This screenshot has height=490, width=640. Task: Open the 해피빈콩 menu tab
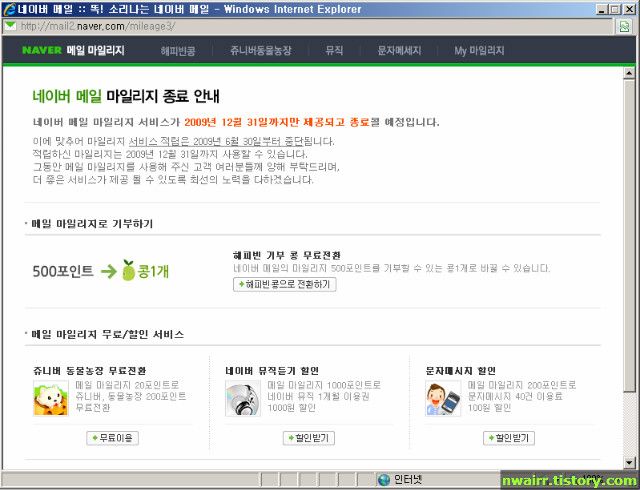click(x=178, y=51)
